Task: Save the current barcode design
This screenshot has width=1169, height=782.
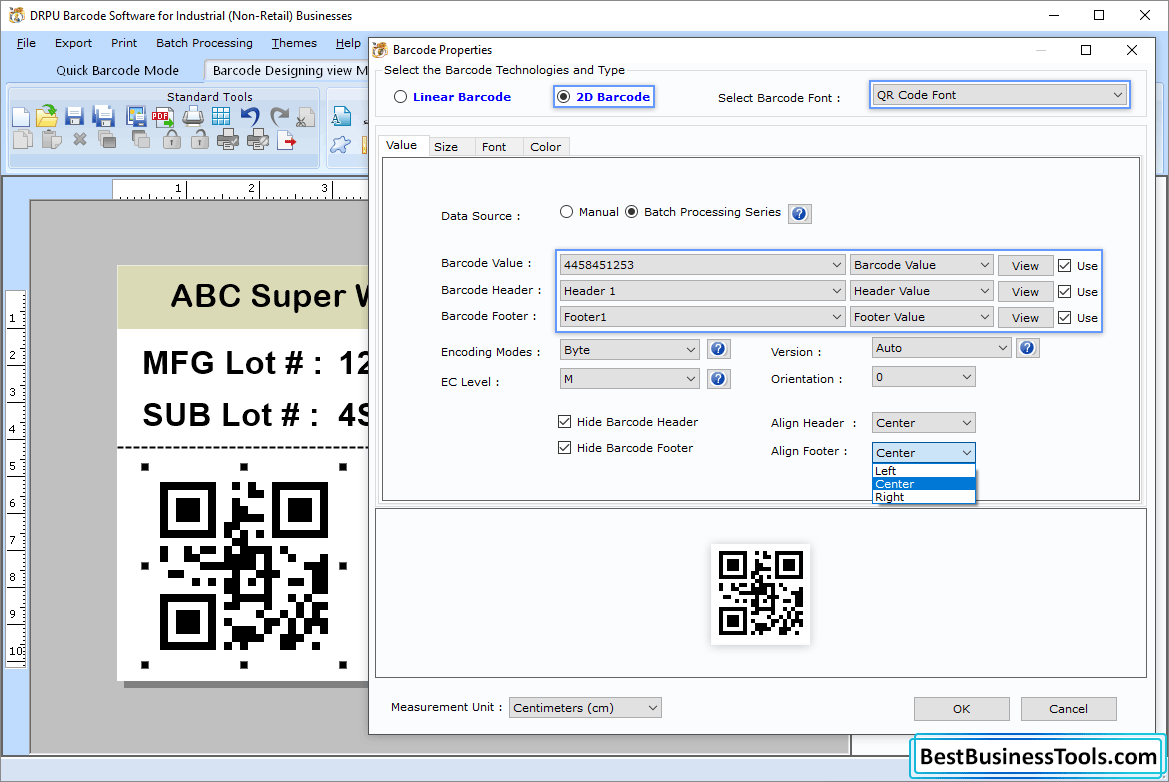Action: click(x=74, y=115)
